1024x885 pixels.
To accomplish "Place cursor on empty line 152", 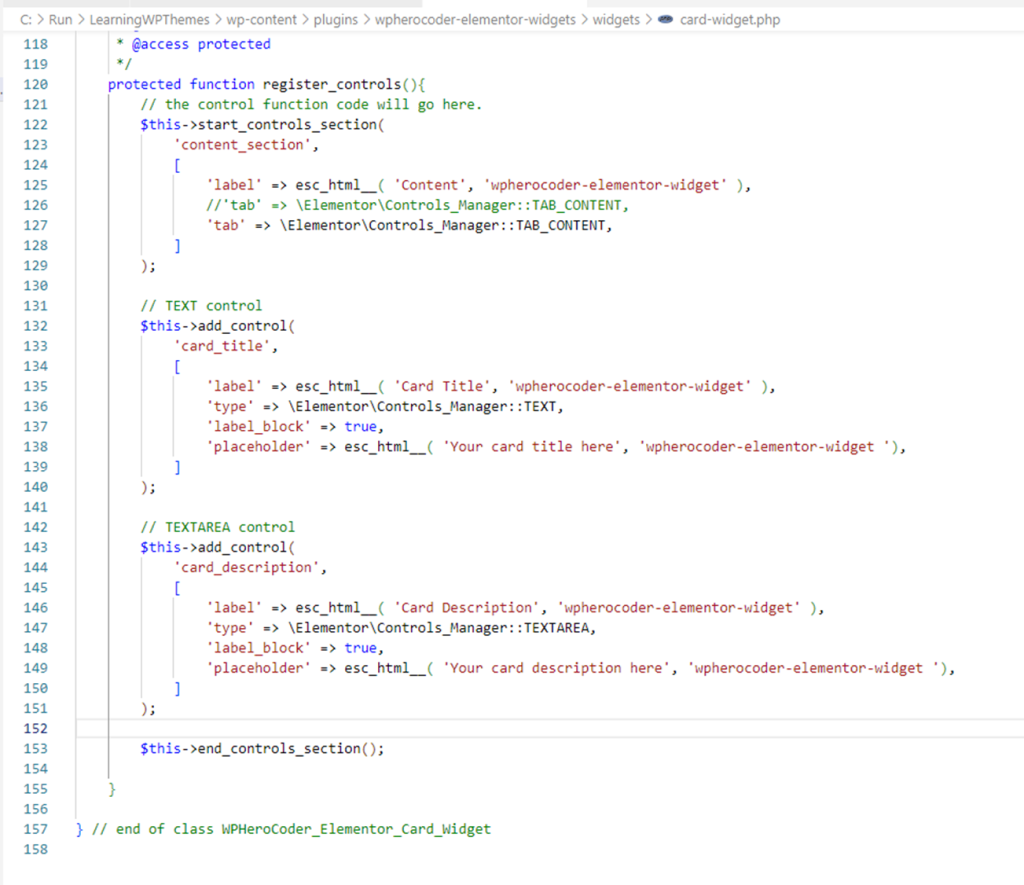I will coord(400,728).
